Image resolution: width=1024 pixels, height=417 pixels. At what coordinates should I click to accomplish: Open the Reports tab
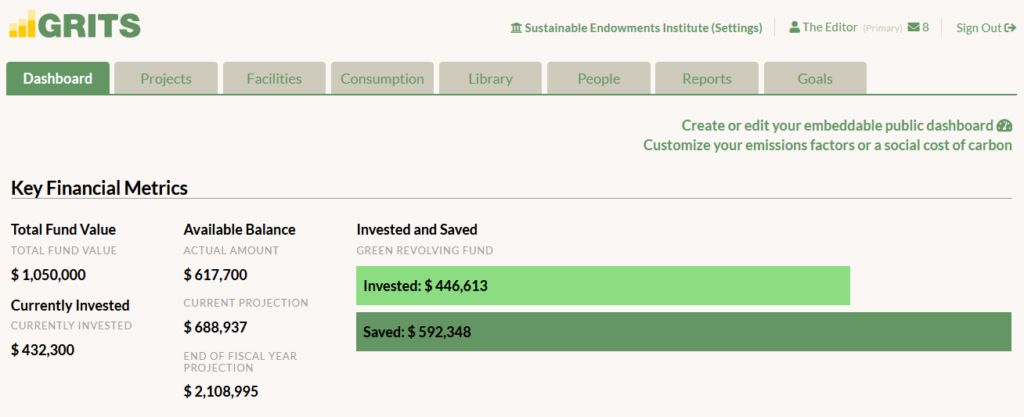click(x=707, y=79)
